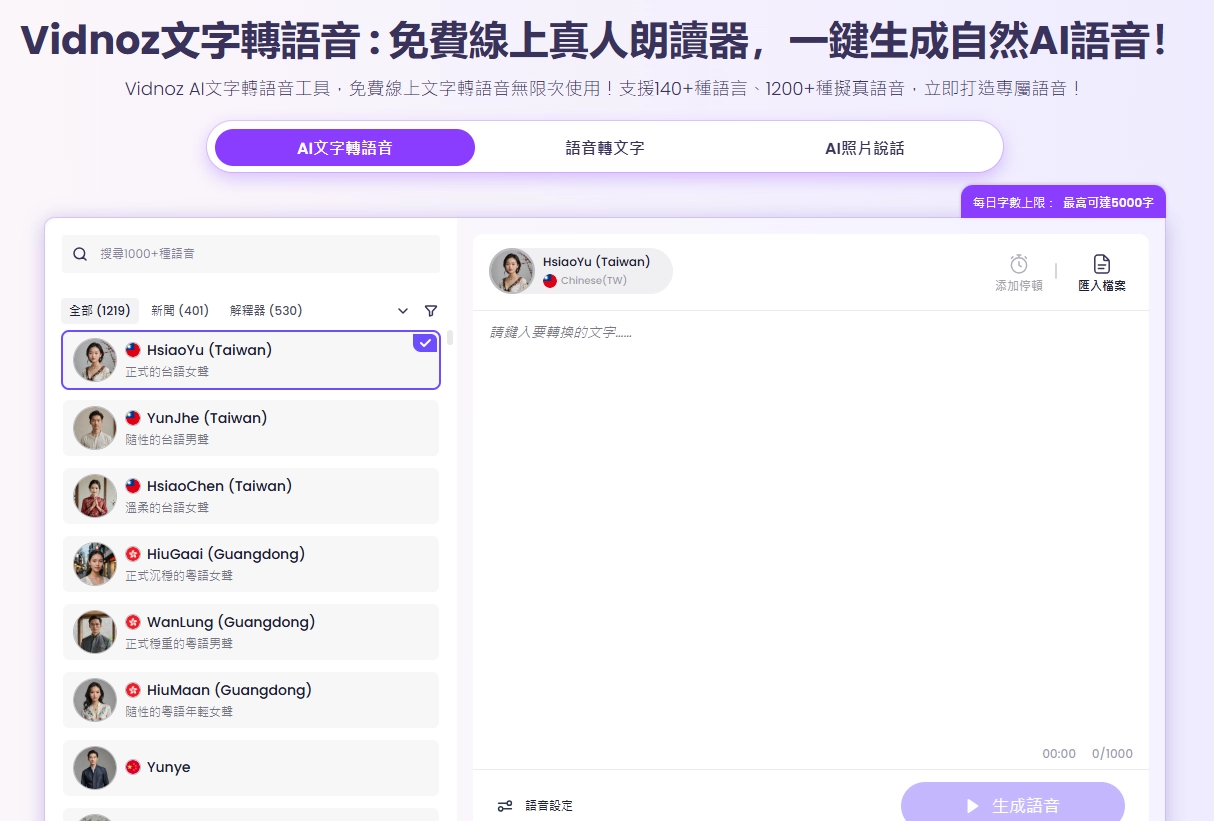Select the 解釋器 (530) category tab
The image size is (1214, 821).
point(266,311)
